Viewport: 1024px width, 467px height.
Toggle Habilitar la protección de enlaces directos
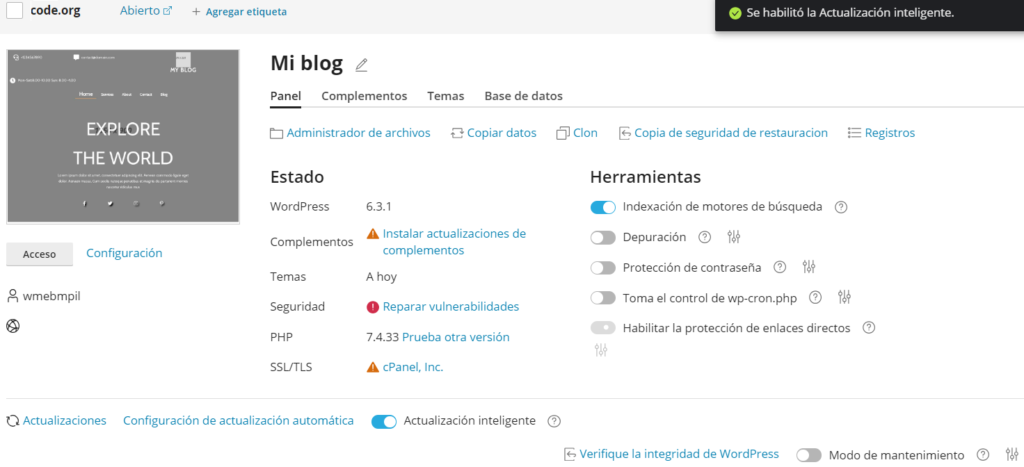pos(603,328)
